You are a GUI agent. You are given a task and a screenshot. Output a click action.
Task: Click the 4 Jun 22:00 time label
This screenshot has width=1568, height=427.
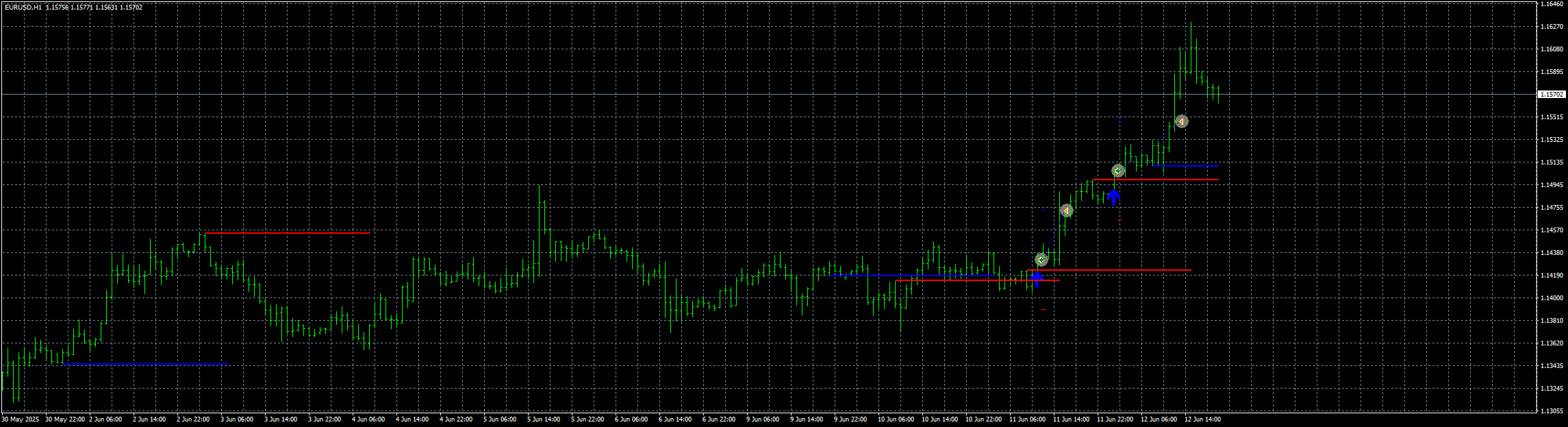(456, 419)
